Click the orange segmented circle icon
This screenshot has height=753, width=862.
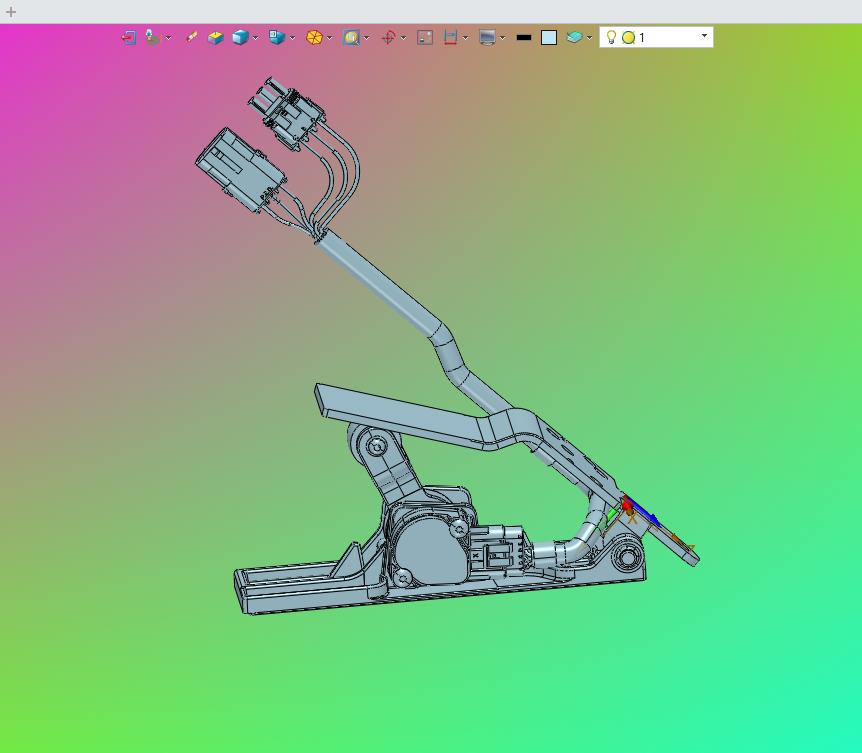(314, 37)
